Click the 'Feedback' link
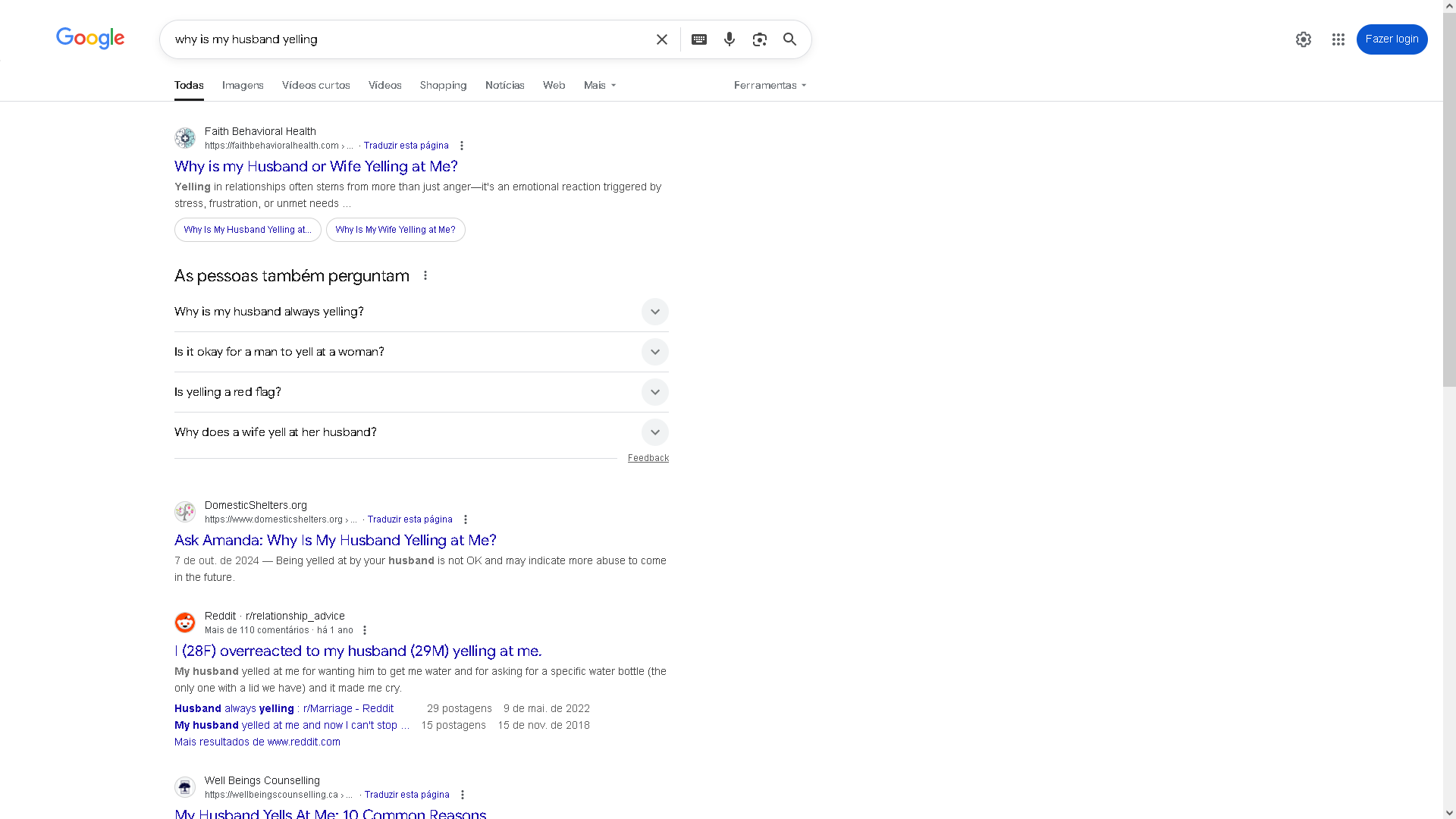Viewport: 1456px width, 819px height. point(648,458)
